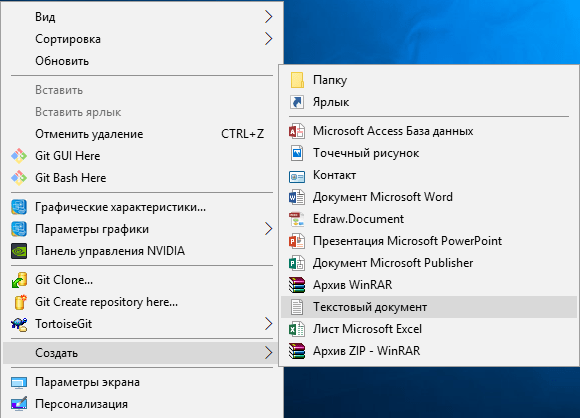Open the Вид menu entry
This screenshot has width=580, height=418.
click(142, 17)
